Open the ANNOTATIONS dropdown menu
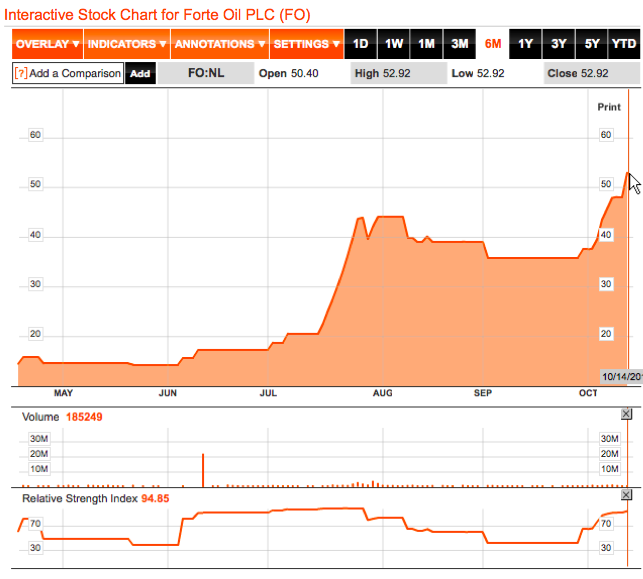 pyautogui.click(x=220, y=44)
